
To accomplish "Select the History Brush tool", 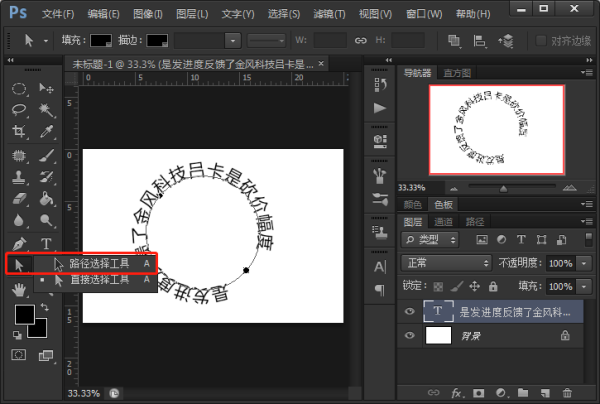I will point(46,178).
